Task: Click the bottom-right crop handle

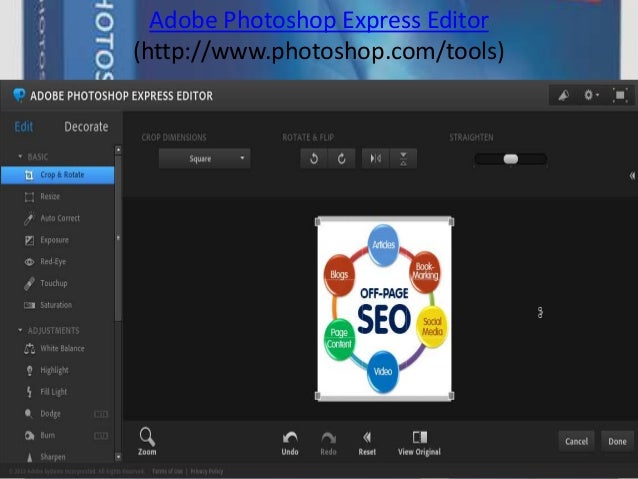Action: [451, 396]
